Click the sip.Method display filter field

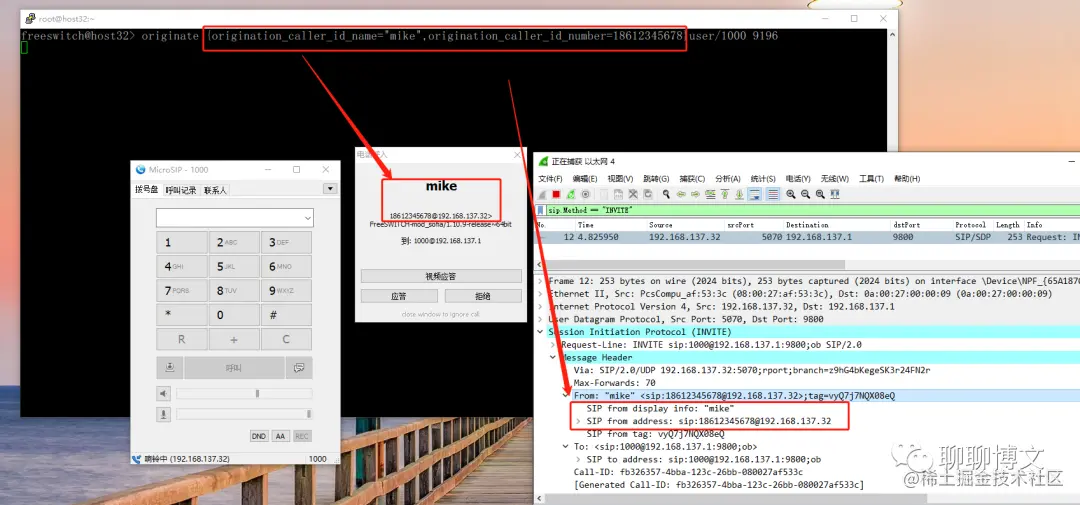click(813, 210)
